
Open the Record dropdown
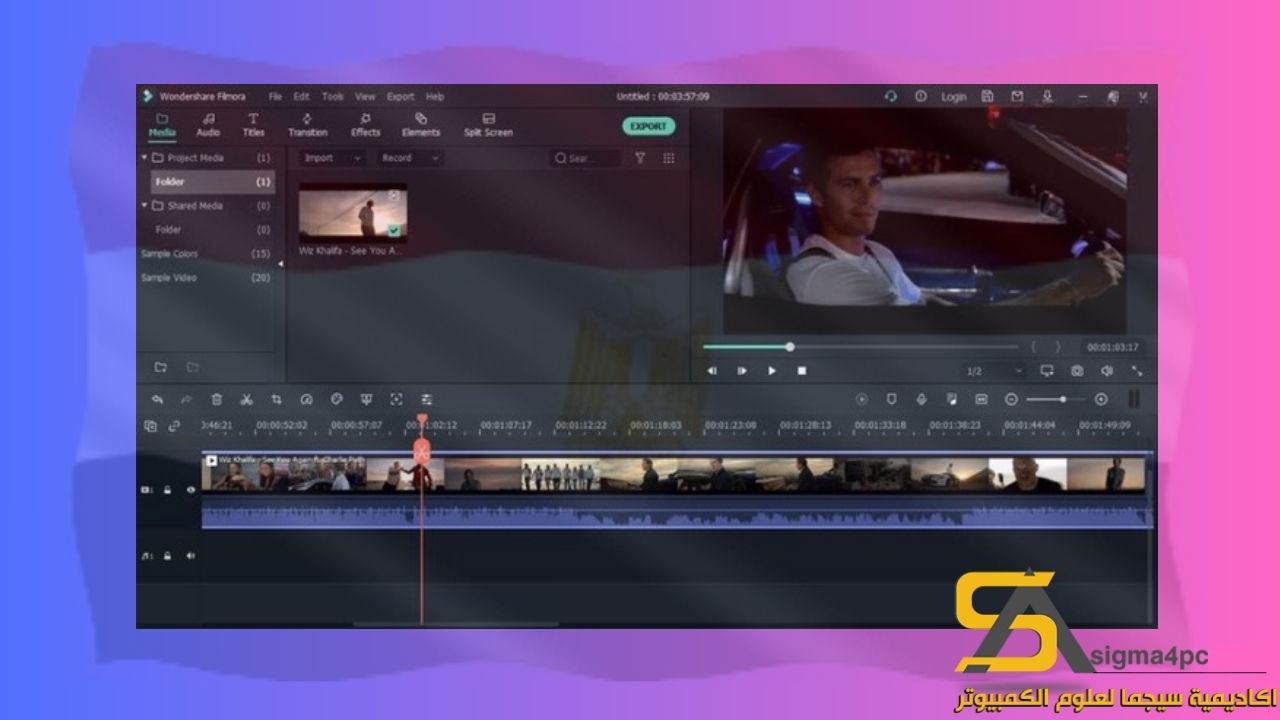409,158
